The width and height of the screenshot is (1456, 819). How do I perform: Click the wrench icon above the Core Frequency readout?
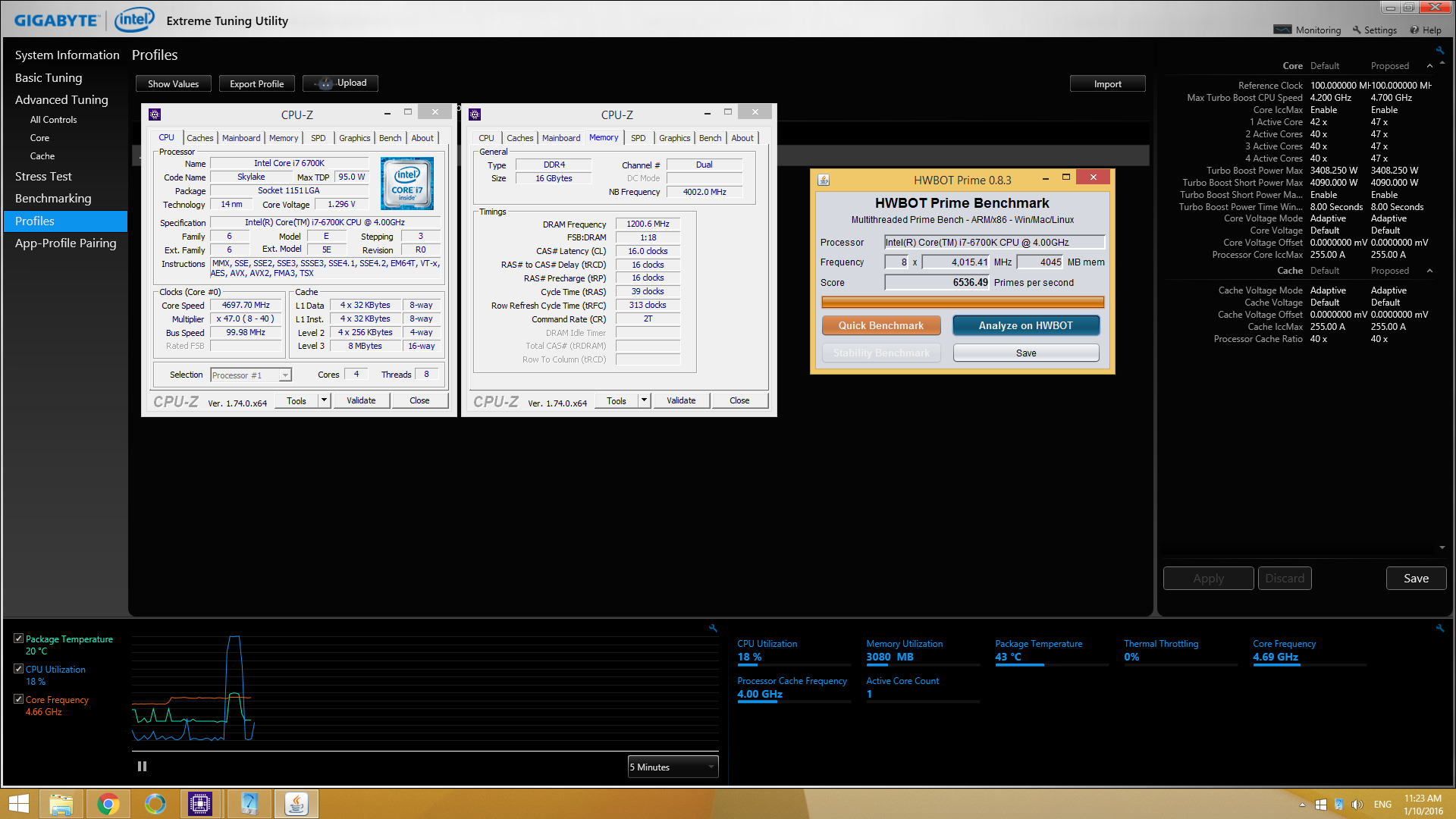pos(1439,628)
